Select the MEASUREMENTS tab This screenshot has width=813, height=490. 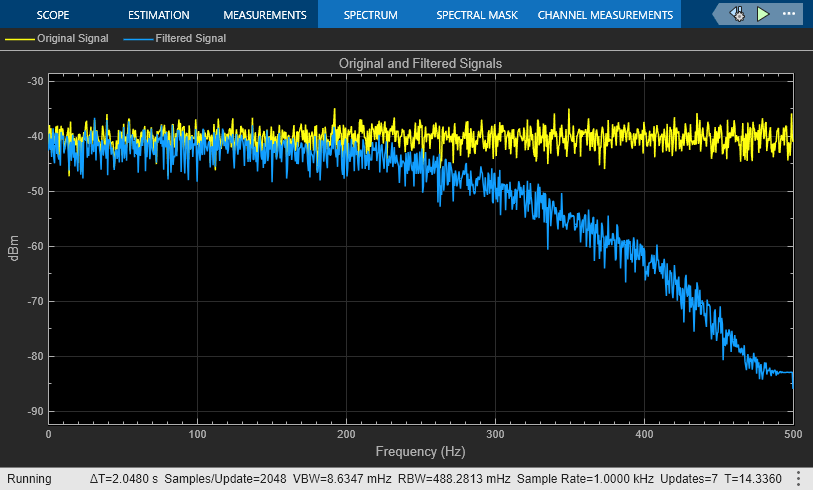click(264, 15)
